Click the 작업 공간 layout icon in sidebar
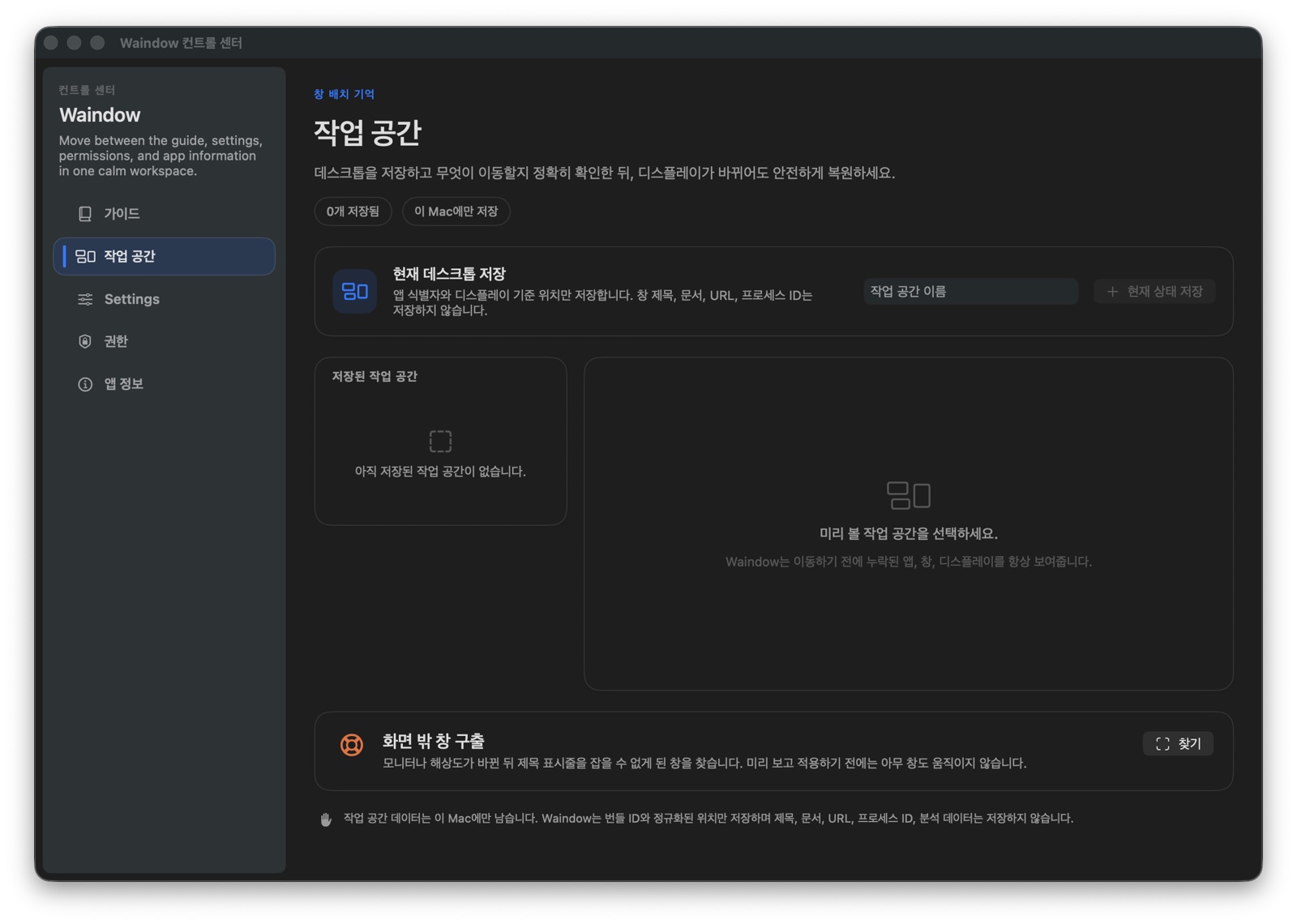 (85, 256)
